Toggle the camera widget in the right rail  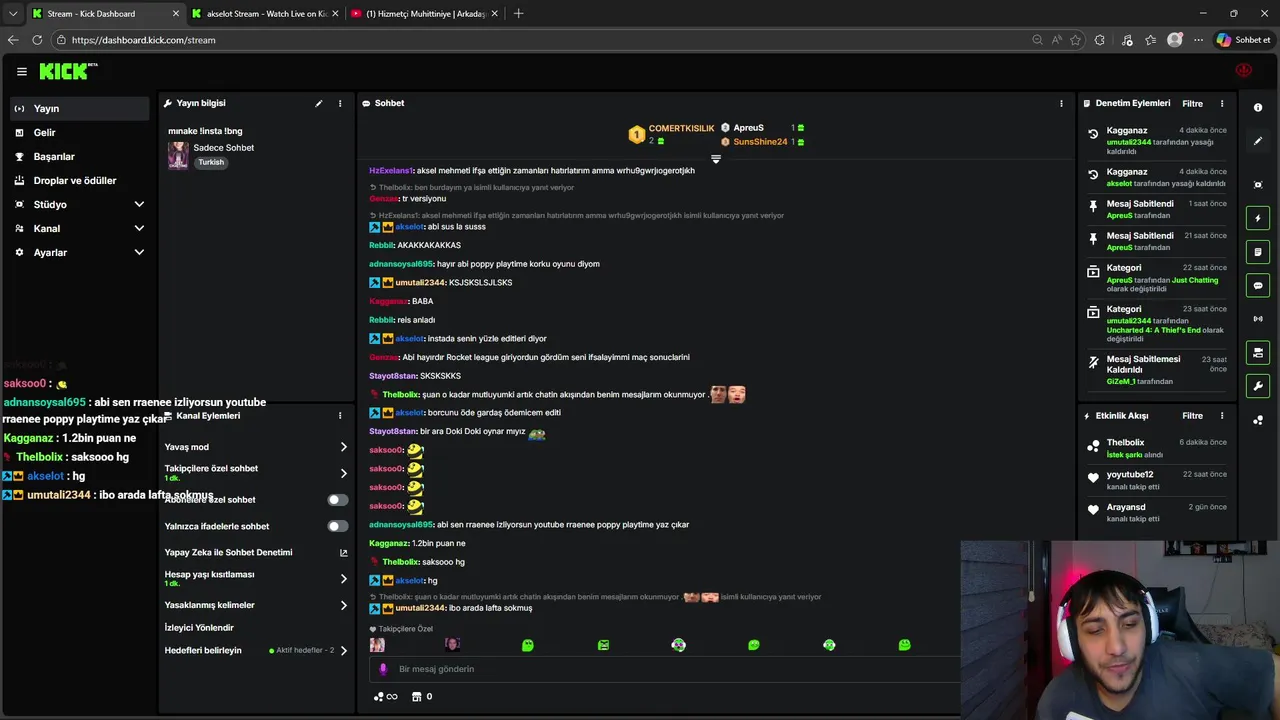click(1258, 352)
